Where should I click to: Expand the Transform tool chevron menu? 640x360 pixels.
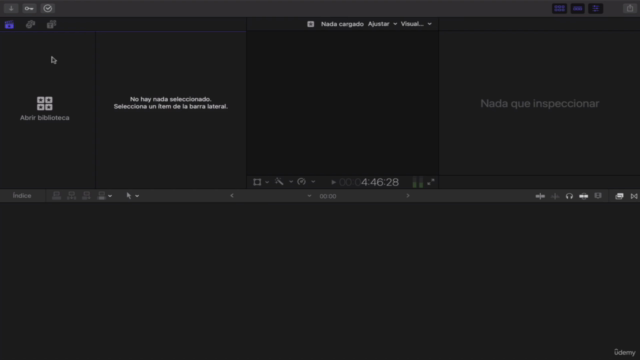pyautogui.click(x=267, y=182)
